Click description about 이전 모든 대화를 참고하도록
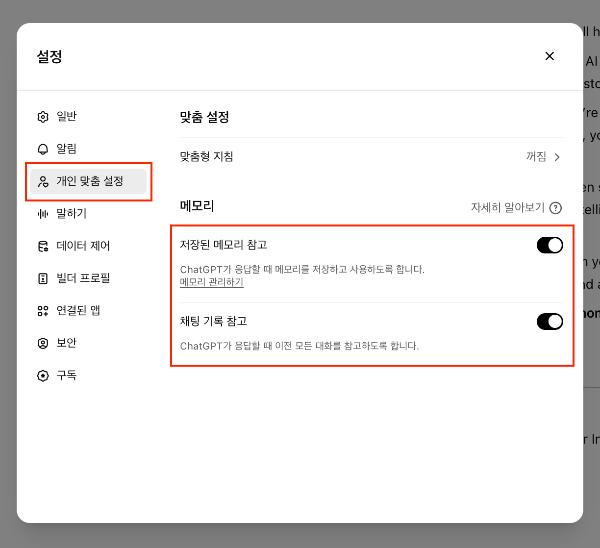 (299, 346)
